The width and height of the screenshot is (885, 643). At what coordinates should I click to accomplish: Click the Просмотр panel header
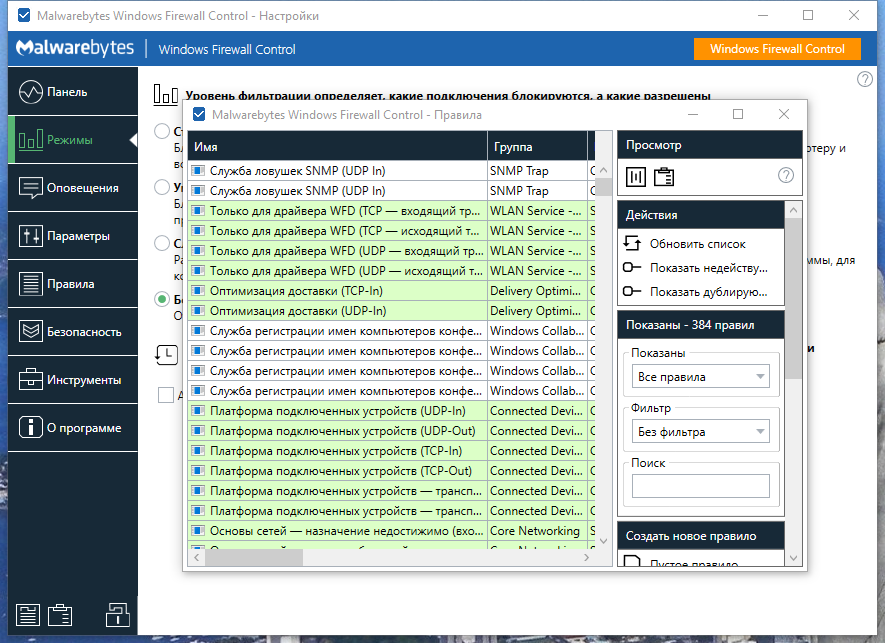pyautogui.click(x=709, y=145)
